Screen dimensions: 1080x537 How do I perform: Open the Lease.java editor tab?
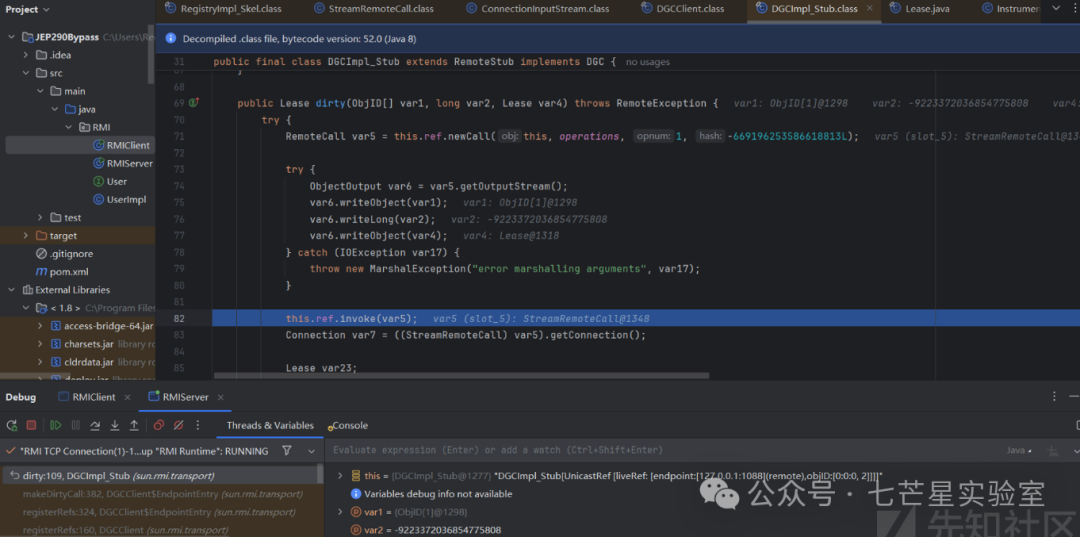[x=920, y=9]
